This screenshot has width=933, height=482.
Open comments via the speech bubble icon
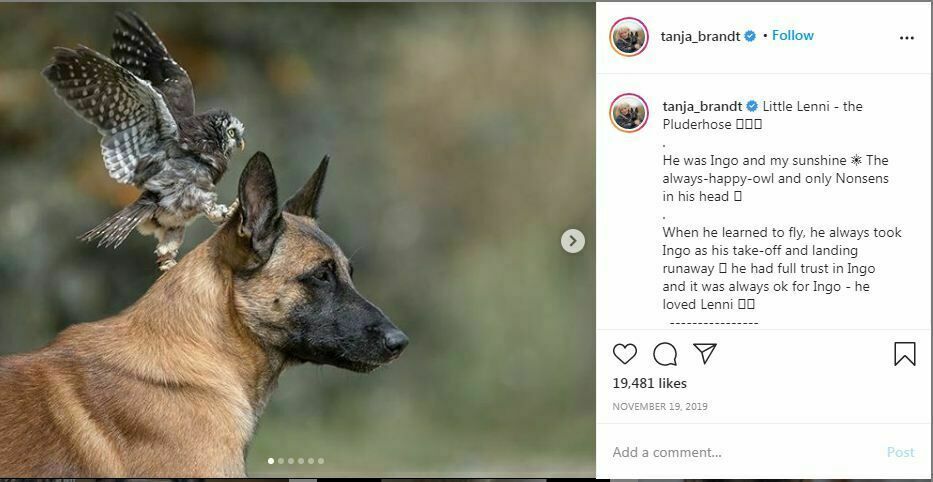[x=665, y=354]
